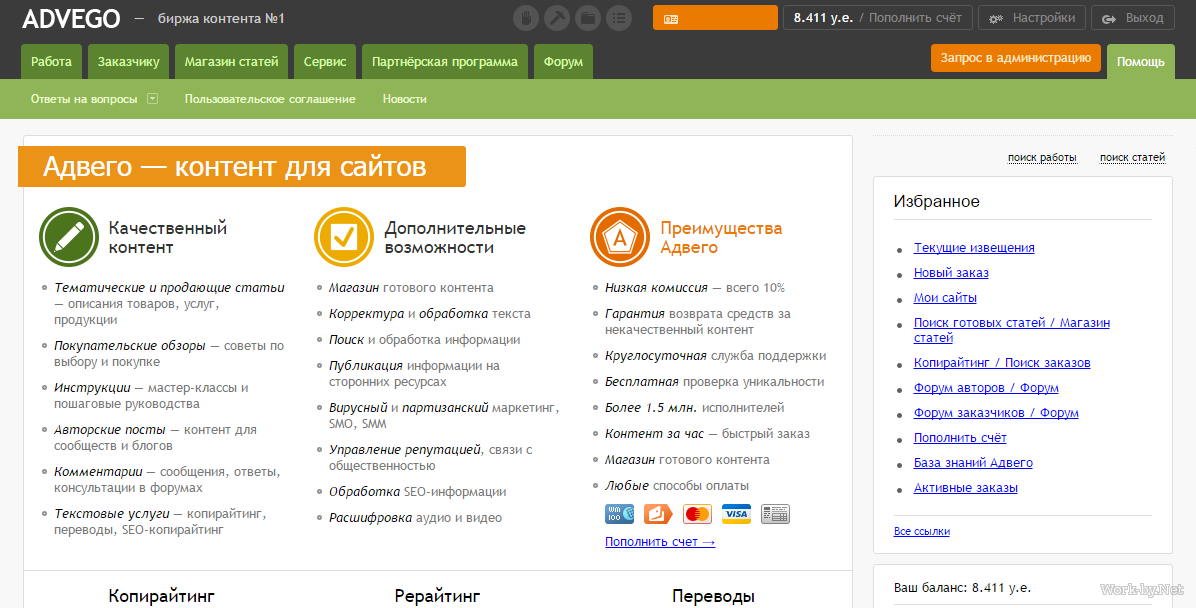Click the yellow checkmark icon for Дополнительные возможности
Screen dimensions: 1196x608
tap(344, 237)
